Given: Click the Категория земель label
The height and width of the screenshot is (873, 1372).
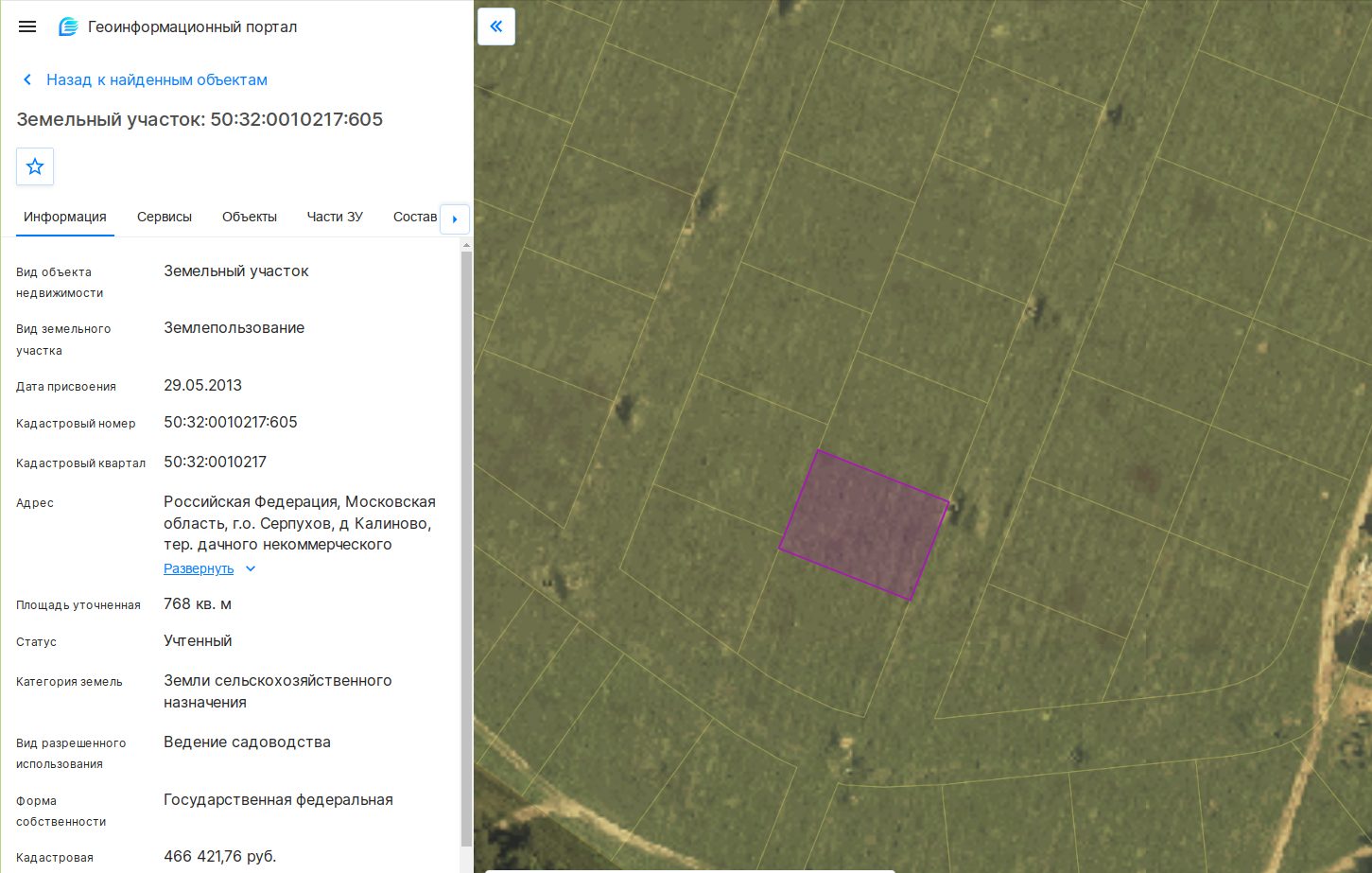Looking at the screenshot, I should point(69,681).
